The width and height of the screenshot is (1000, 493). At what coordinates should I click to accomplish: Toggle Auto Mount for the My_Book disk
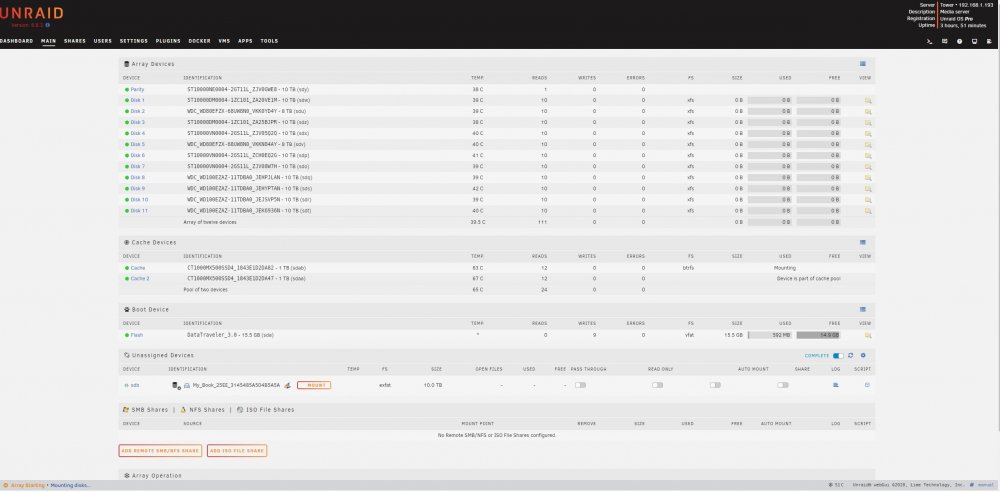point(716,385)
